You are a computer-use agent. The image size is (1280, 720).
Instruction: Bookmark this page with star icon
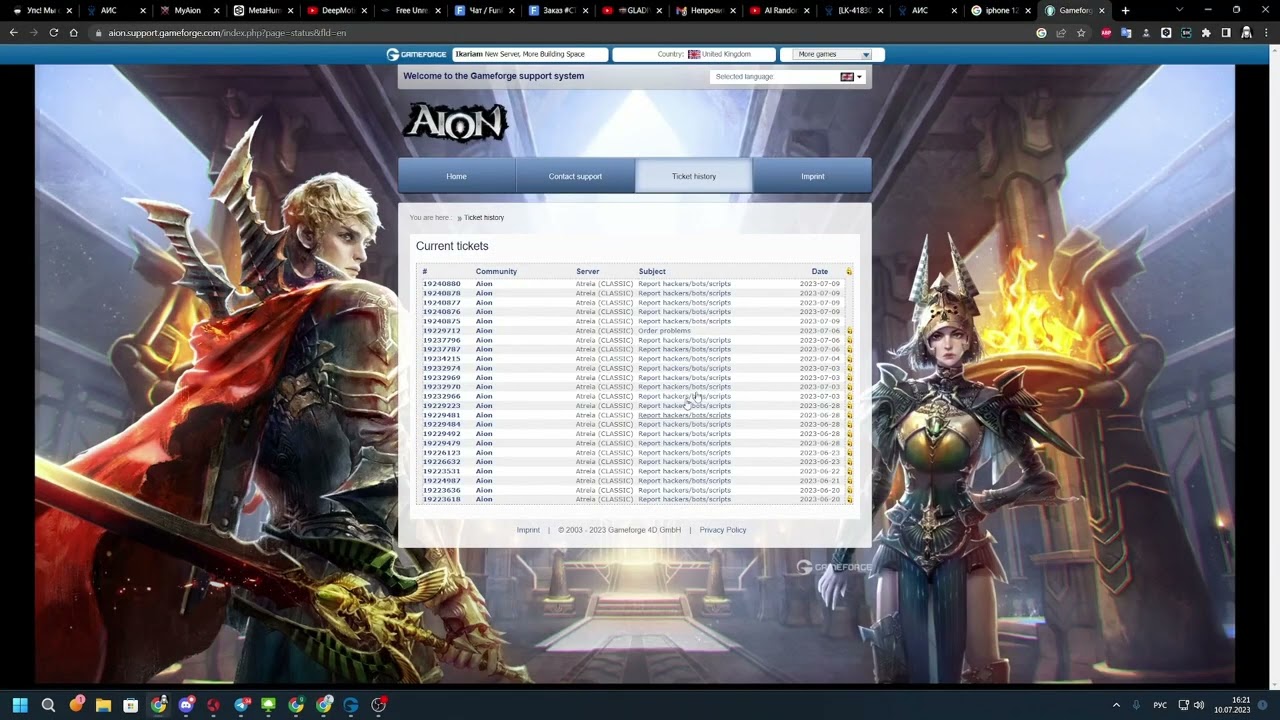1081,33
